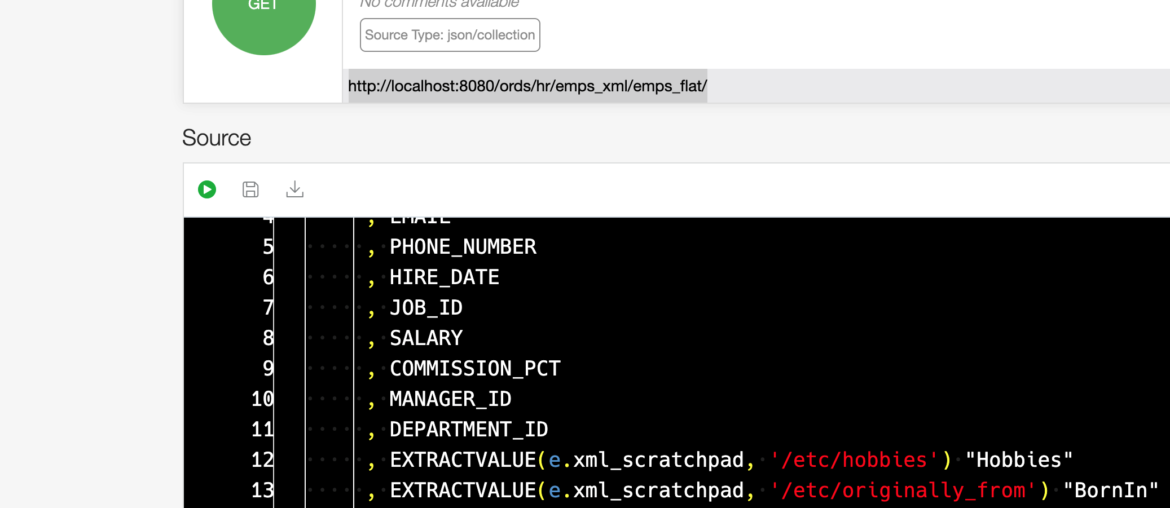Click DEPARTMENT_ID on line 11
This screenshot has width=1170, height=508.
(469, 430)
